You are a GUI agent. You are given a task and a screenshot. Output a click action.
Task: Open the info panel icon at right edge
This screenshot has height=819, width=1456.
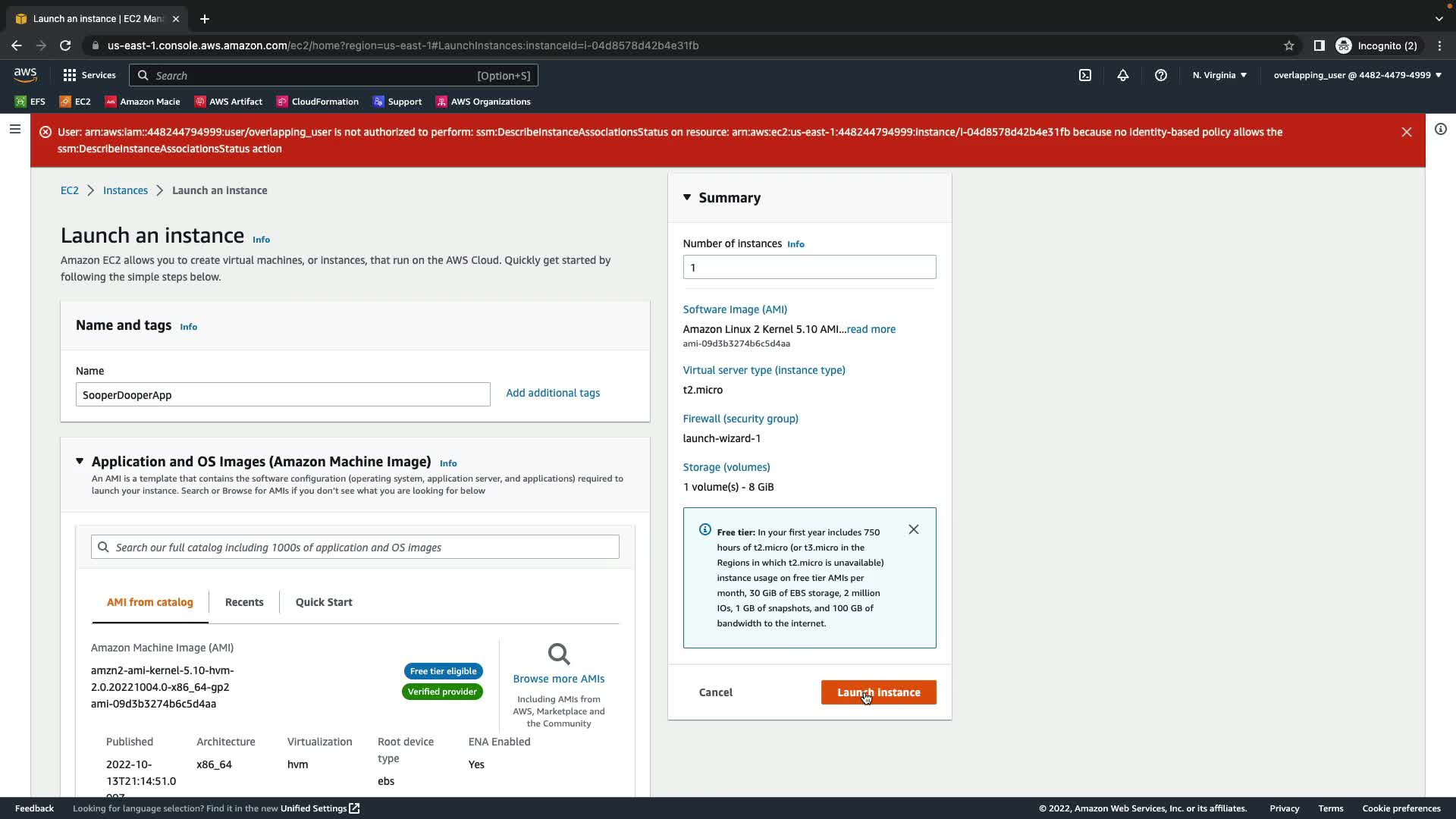point(1441,130)
